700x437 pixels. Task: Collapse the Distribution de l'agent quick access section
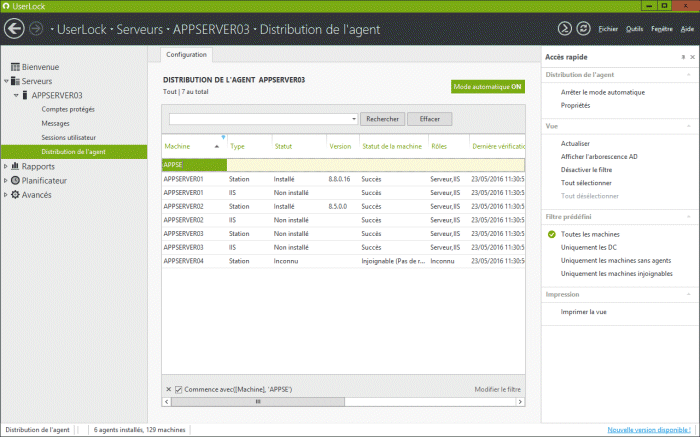coord(688,75)
